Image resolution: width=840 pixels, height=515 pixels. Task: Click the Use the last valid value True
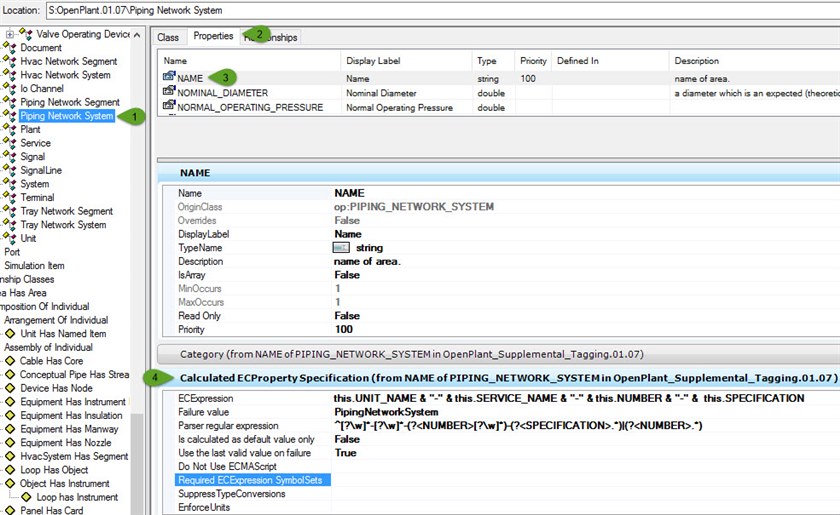pyautogui.click(x=346, y=453)
